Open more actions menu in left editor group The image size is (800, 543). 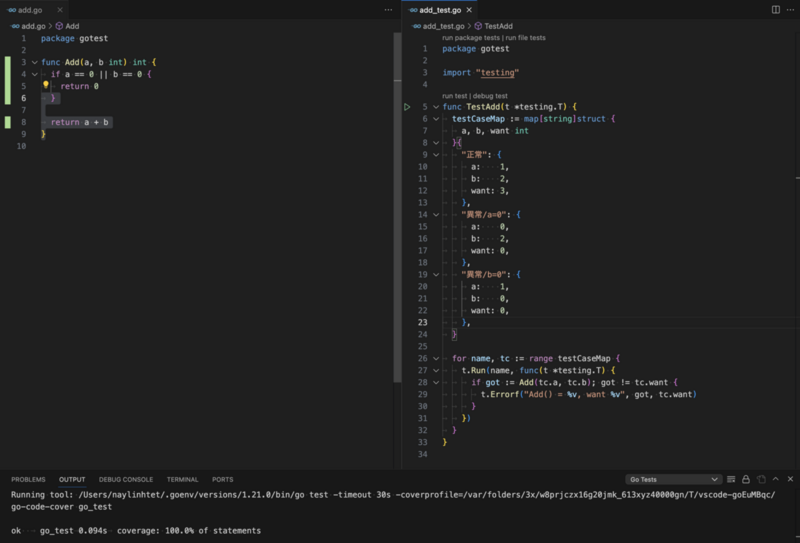[388, 10]
